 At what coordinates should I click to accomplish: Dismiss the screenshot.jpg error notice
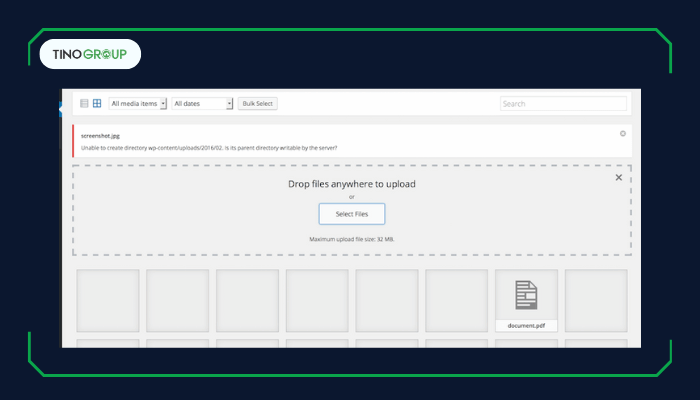623,133
